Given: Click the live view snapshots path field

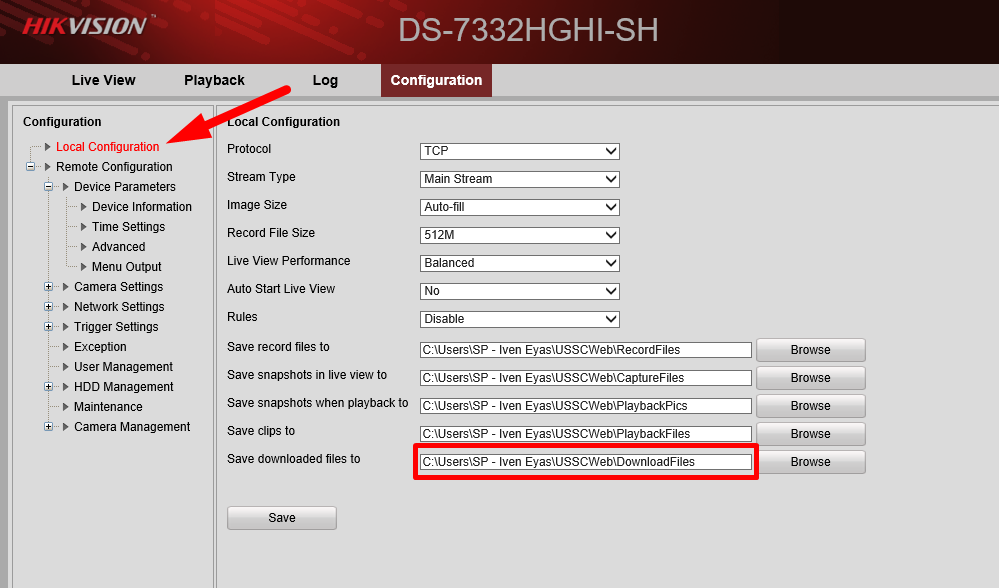Looking at the screenshot, I should coord(586,378).
